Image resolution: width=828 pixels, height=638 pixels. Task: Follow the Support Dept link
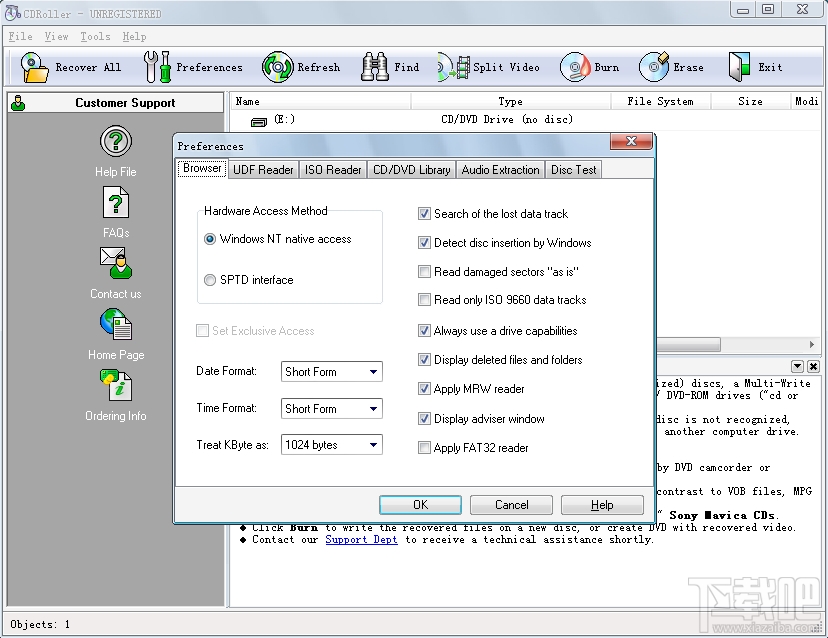(x=361, y=540)
